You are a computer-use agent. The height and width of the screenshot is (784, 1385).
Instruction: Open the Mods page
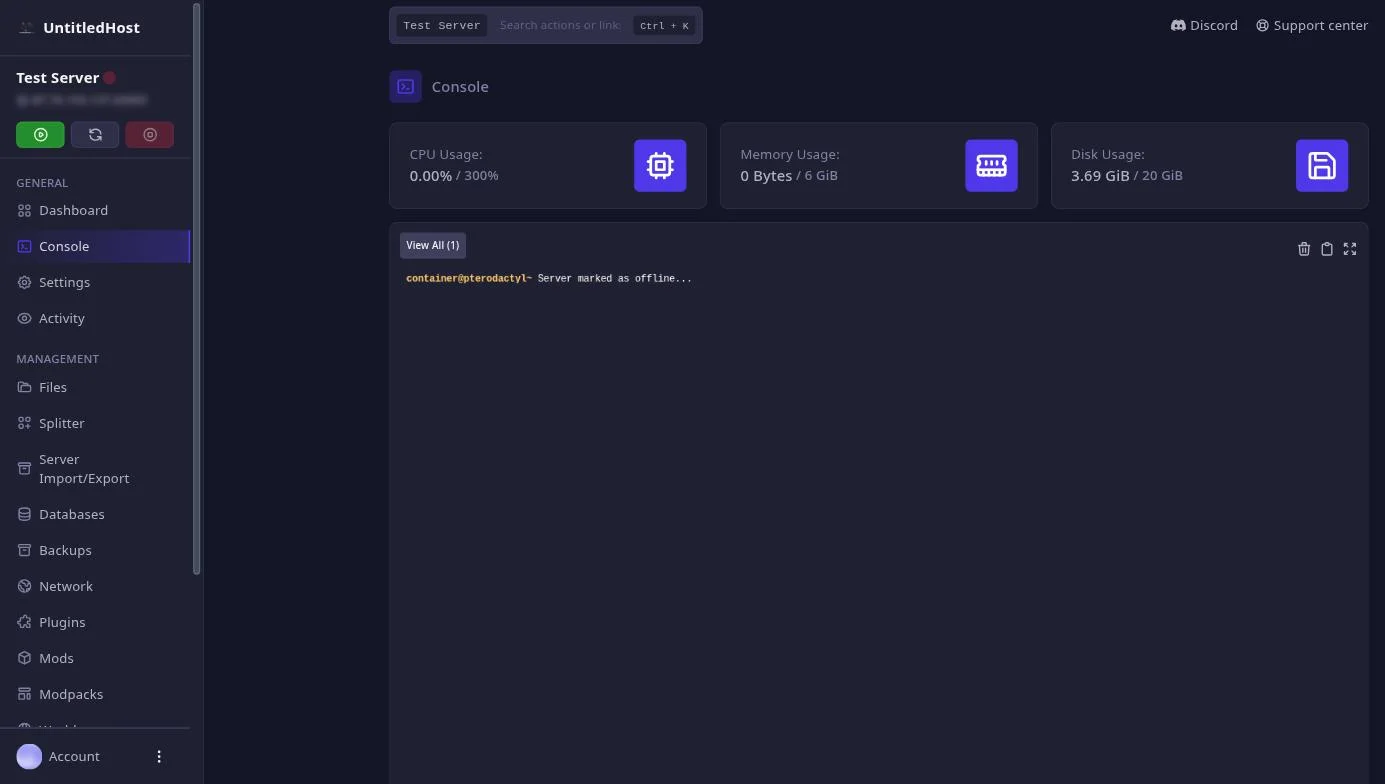click(95, 658)
